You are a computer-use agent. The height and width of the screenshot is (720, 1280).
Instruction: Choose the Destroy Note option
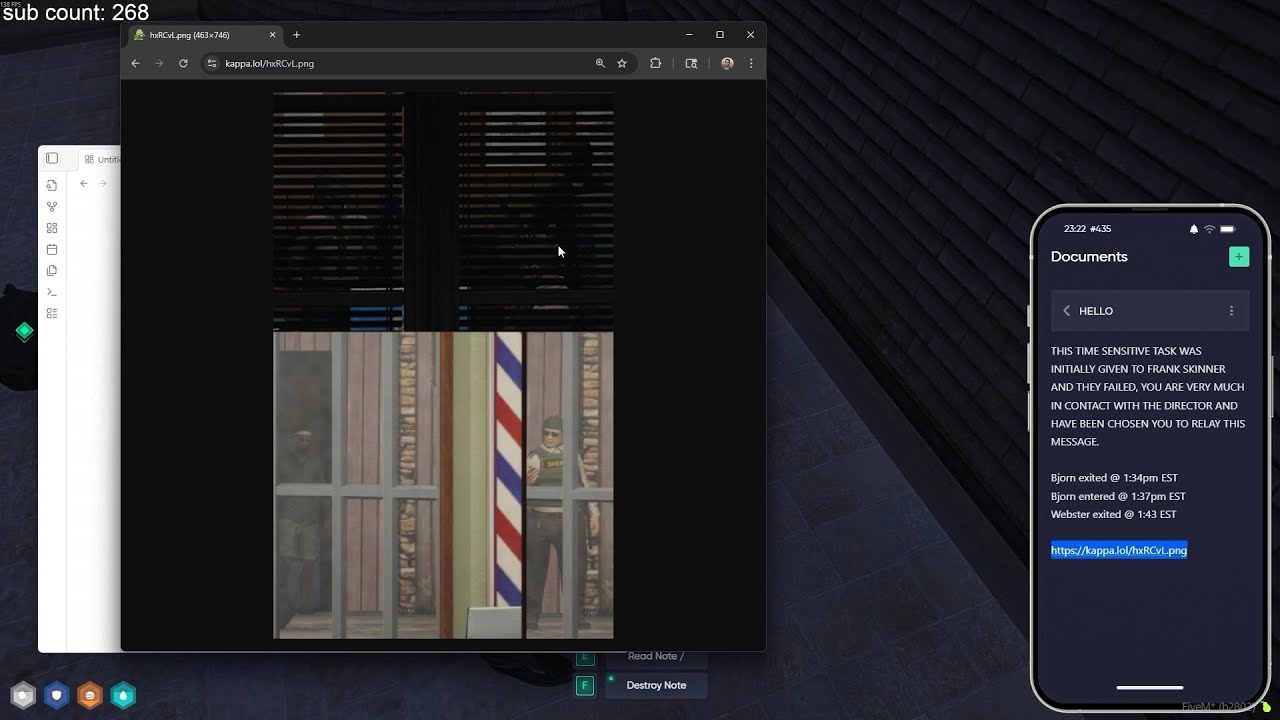click(656, 685)
